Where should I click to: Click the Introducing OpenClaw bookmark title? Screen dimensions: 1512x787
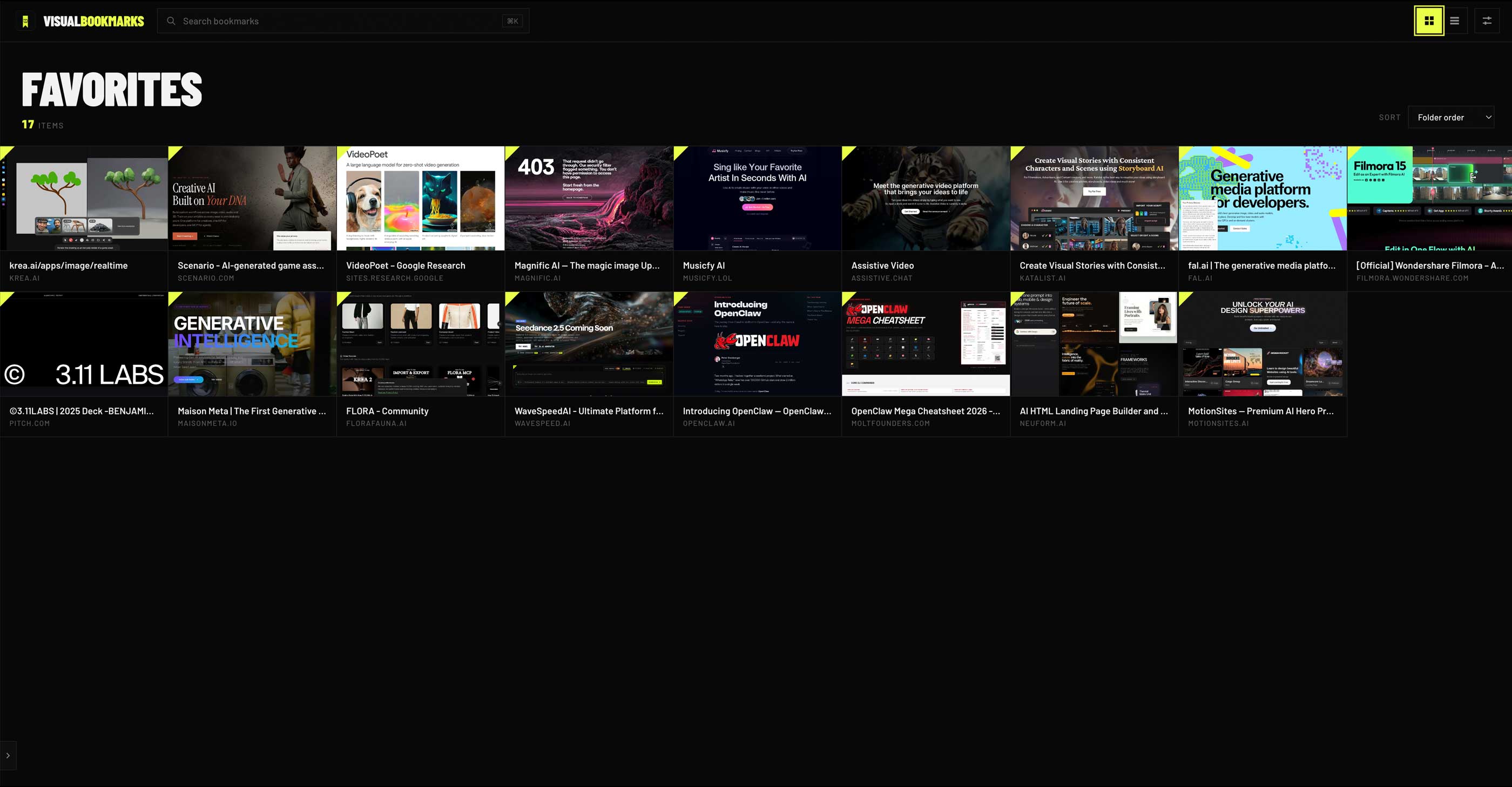pyautogui.click(x=757, y=411)
